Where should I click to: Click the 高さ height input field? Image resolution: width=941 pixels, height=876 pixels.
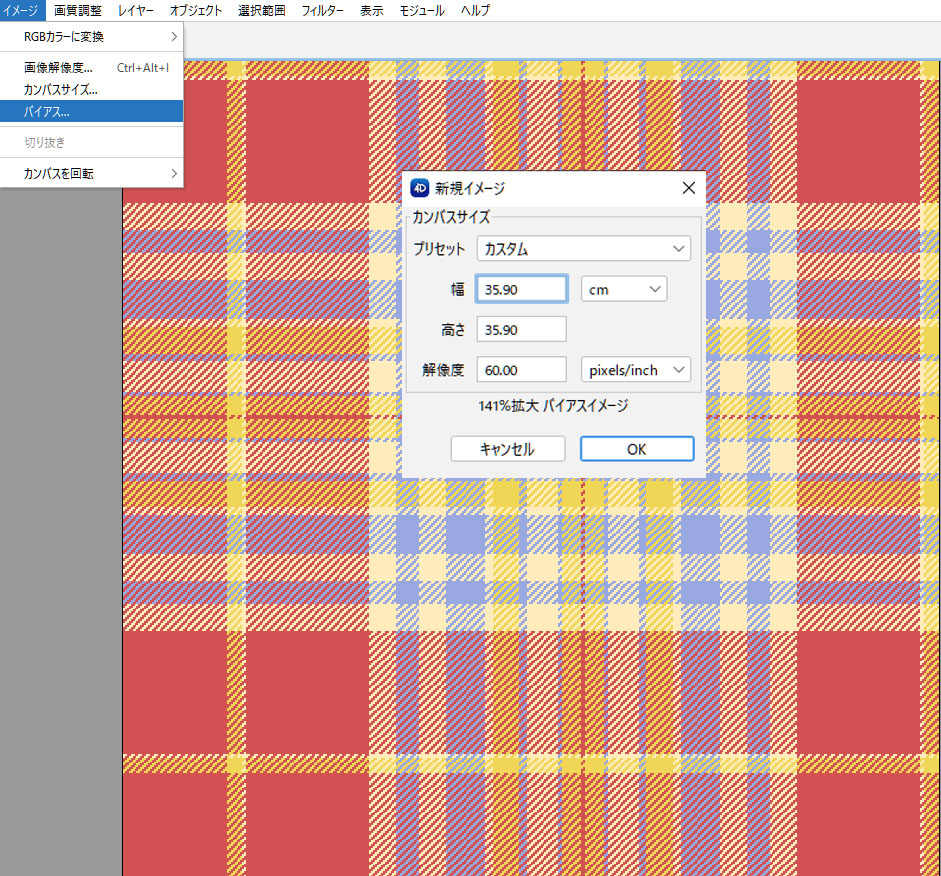point(521,329)
